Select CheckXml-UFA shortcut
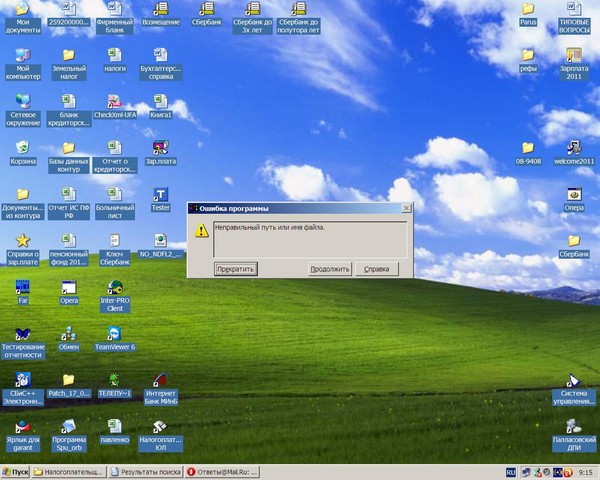This screenshot has width=600, height=480. click(115, 106)
